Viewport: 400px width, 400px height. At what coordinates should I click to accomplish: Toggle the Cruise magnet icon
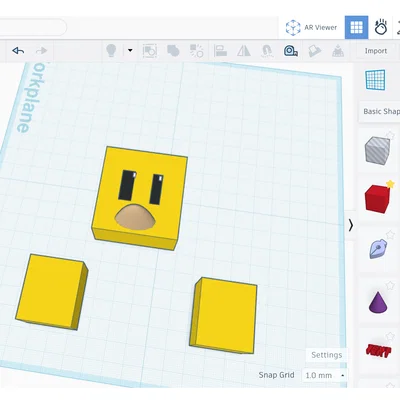click(267, 51)
